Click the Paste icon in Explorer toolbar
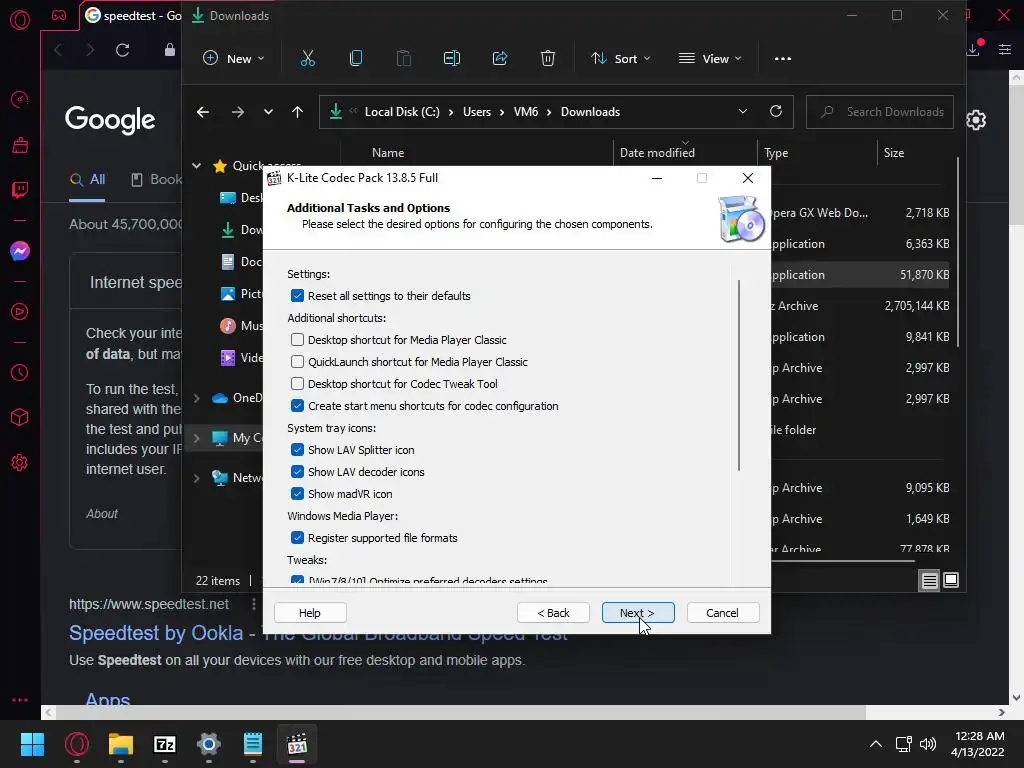The height and width of the screenshot is (768, 1024). tap(404, 59)
